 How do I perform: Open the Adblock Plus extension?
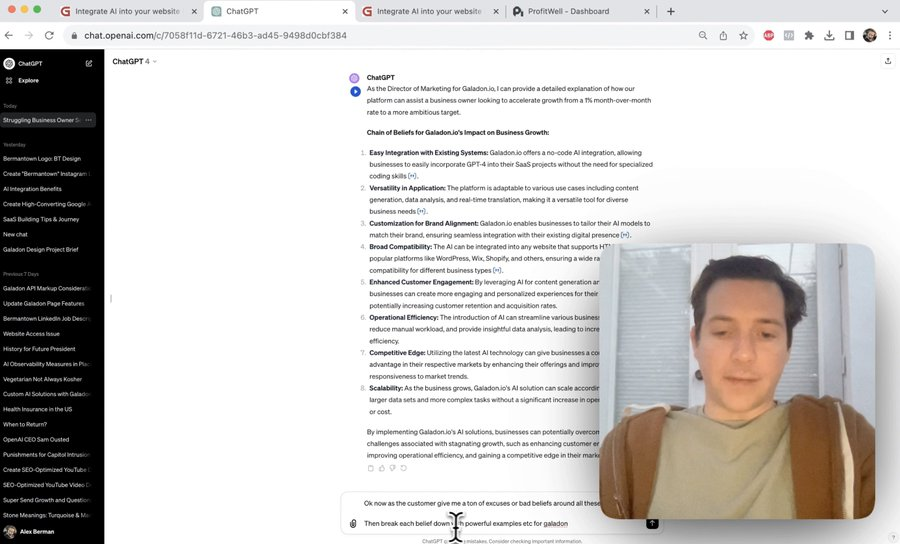pos(769,36)
